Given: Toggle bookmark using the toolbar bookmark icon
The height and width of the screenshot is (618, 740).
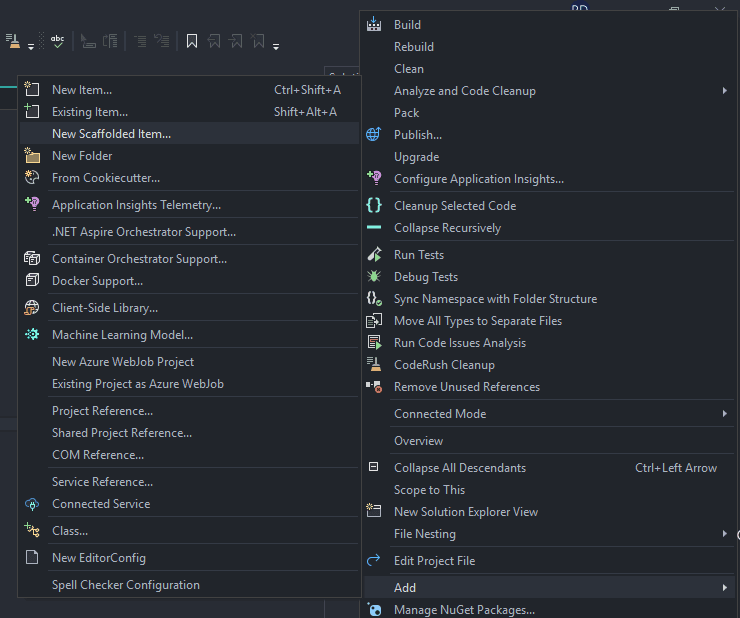Looking at the screenshot, I should point(192,41).
